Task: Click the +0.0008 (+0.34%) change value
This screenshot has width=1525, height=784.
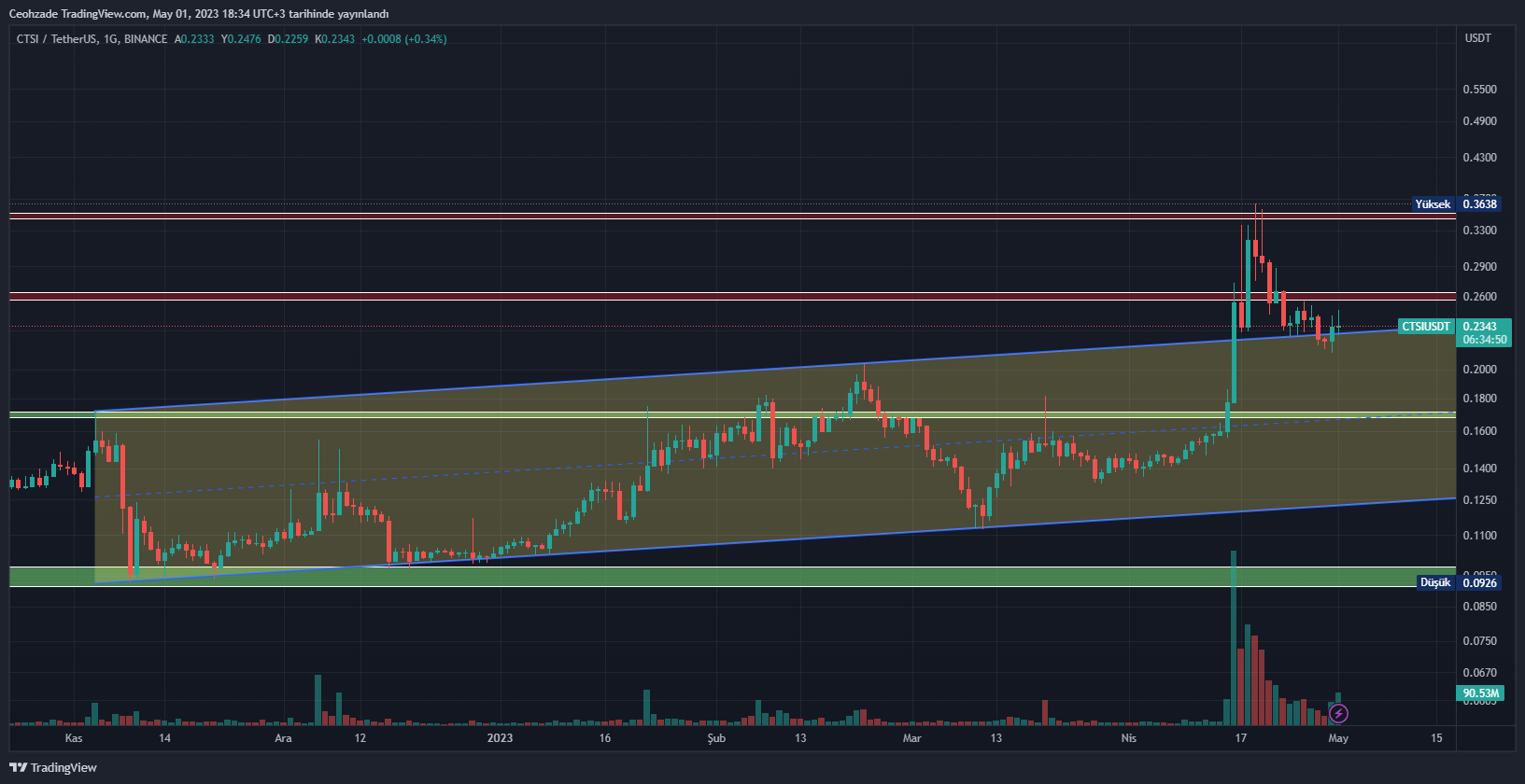Action: coord(403,39)
